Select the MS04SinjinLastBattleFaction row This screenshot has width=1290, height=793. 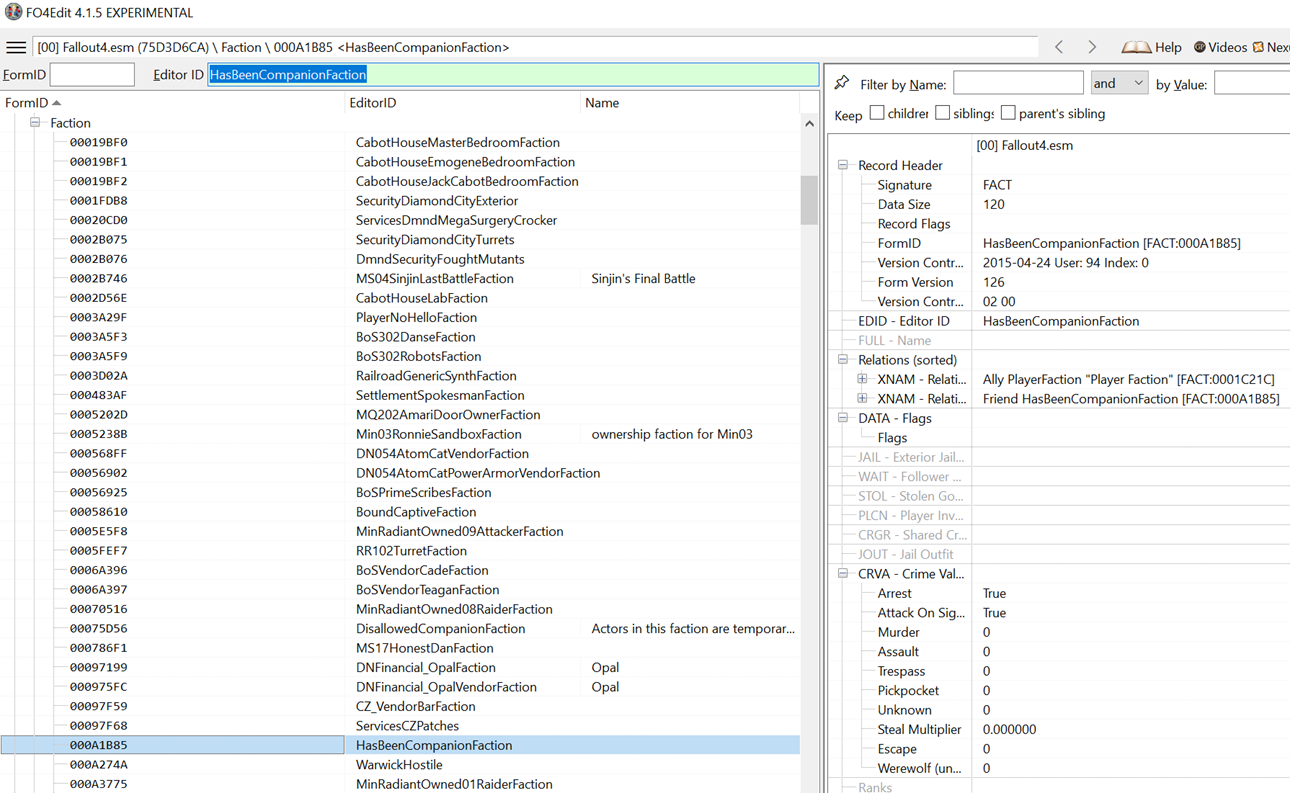tap(400, 278)
